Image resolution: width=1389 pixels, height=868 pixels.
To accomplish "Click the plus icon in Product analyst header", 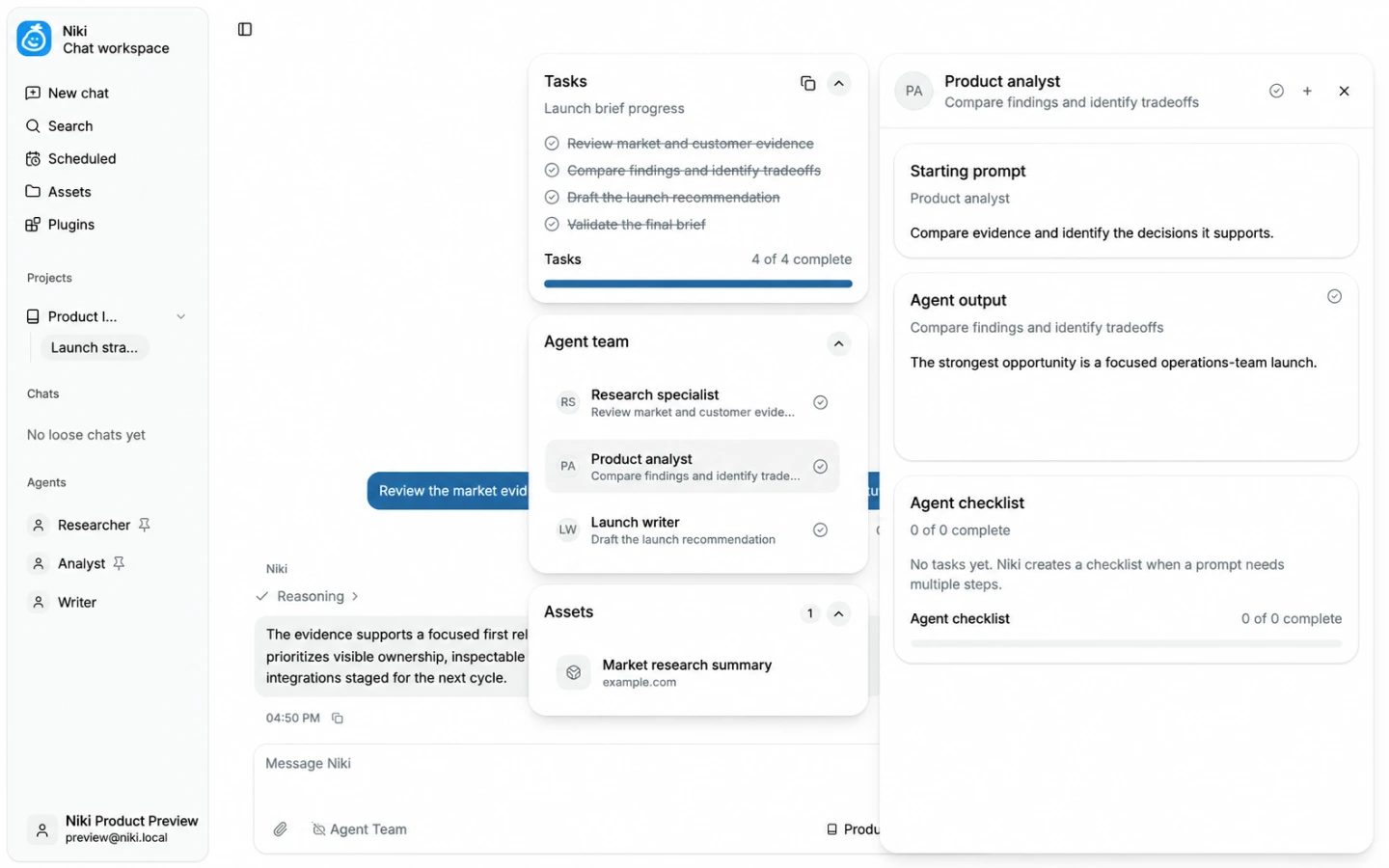I will (1307, 91).
